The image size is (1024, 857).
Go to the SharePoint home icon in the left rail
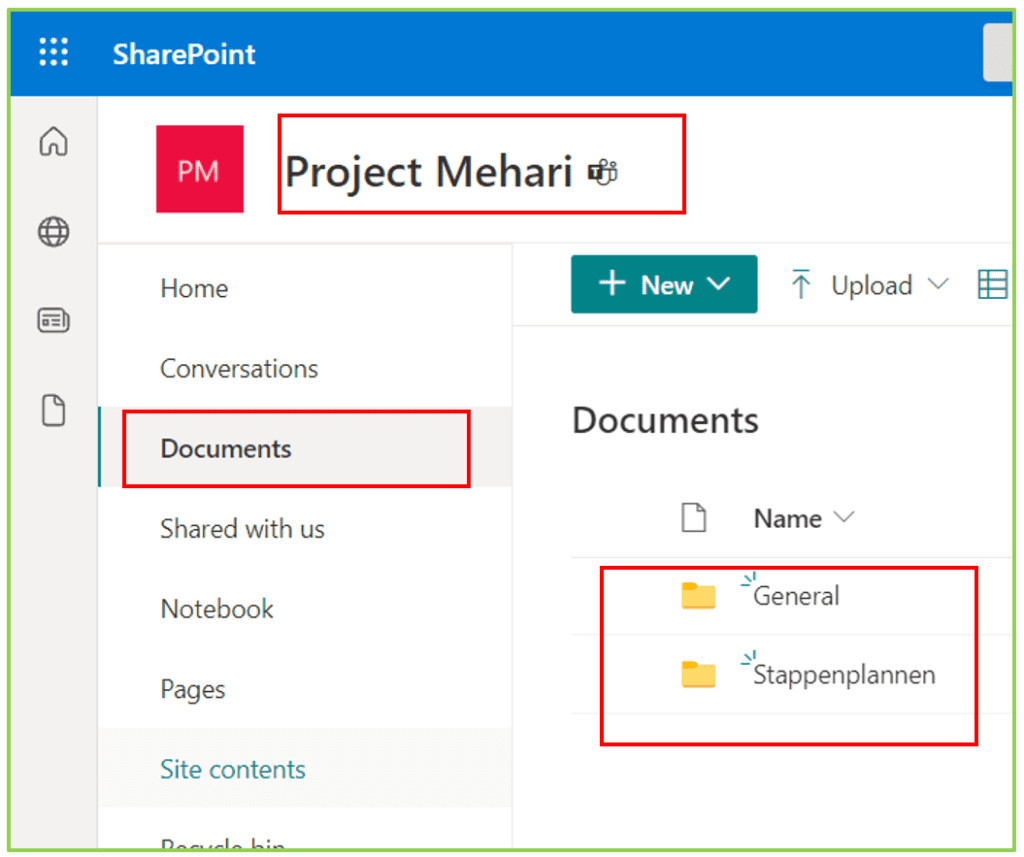[54, 141]
